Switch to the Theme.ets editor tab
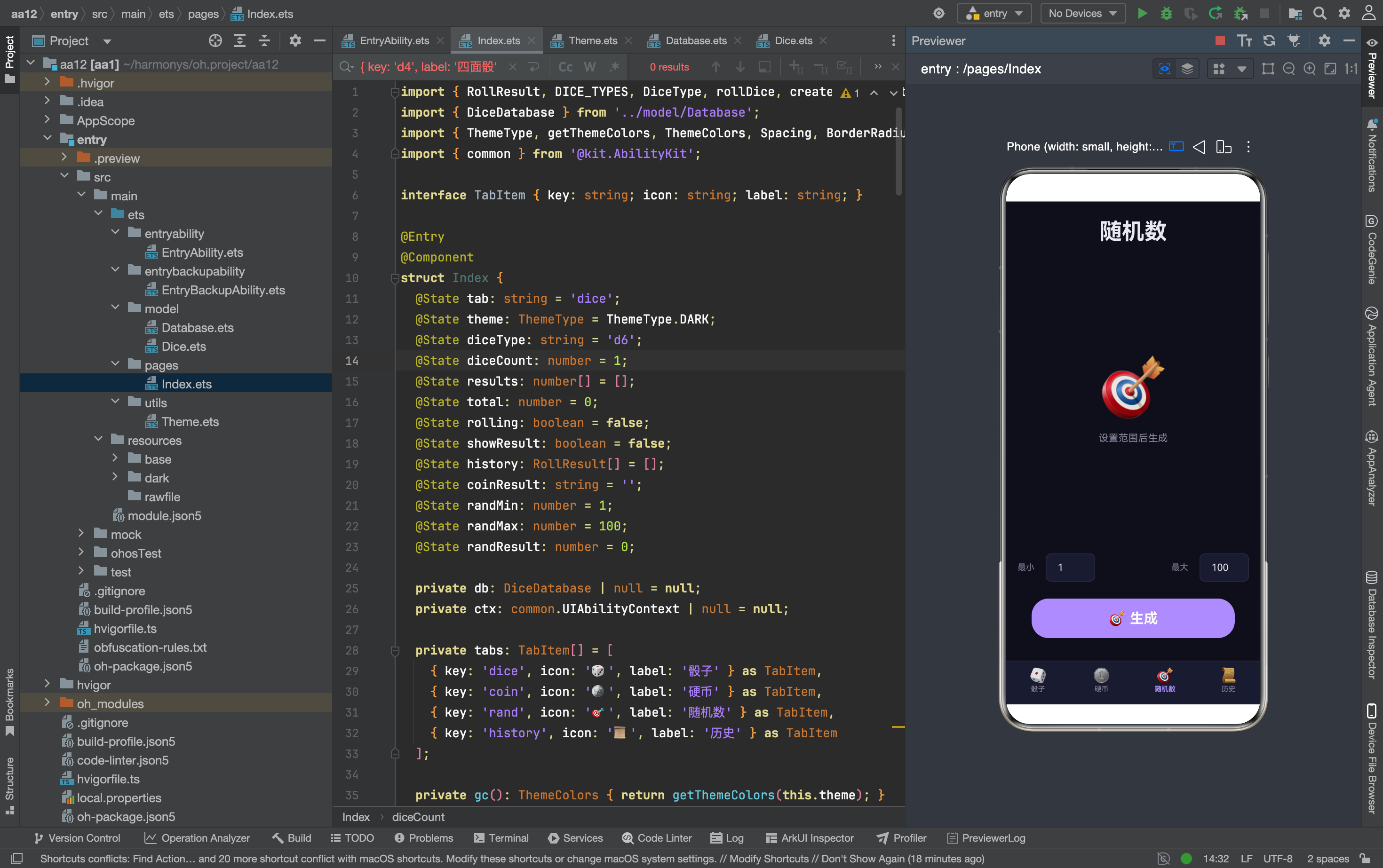1383x868 pixels. [x=592, y=41]
